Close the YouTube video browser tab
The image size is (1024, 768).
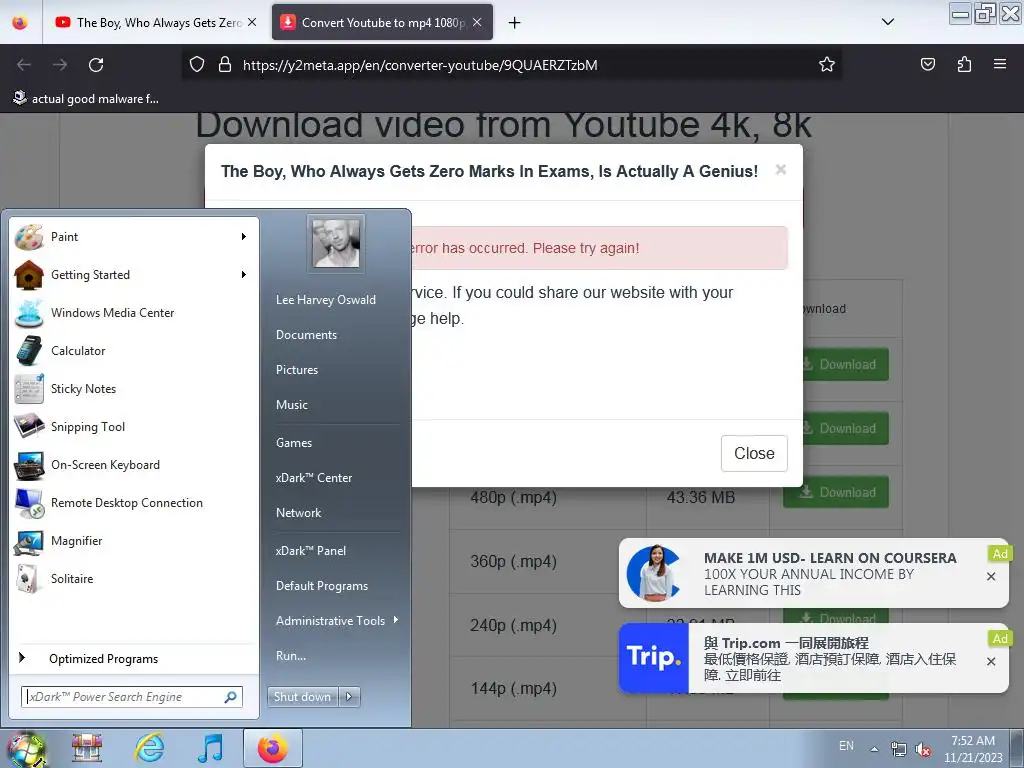[x=252, y=22]
